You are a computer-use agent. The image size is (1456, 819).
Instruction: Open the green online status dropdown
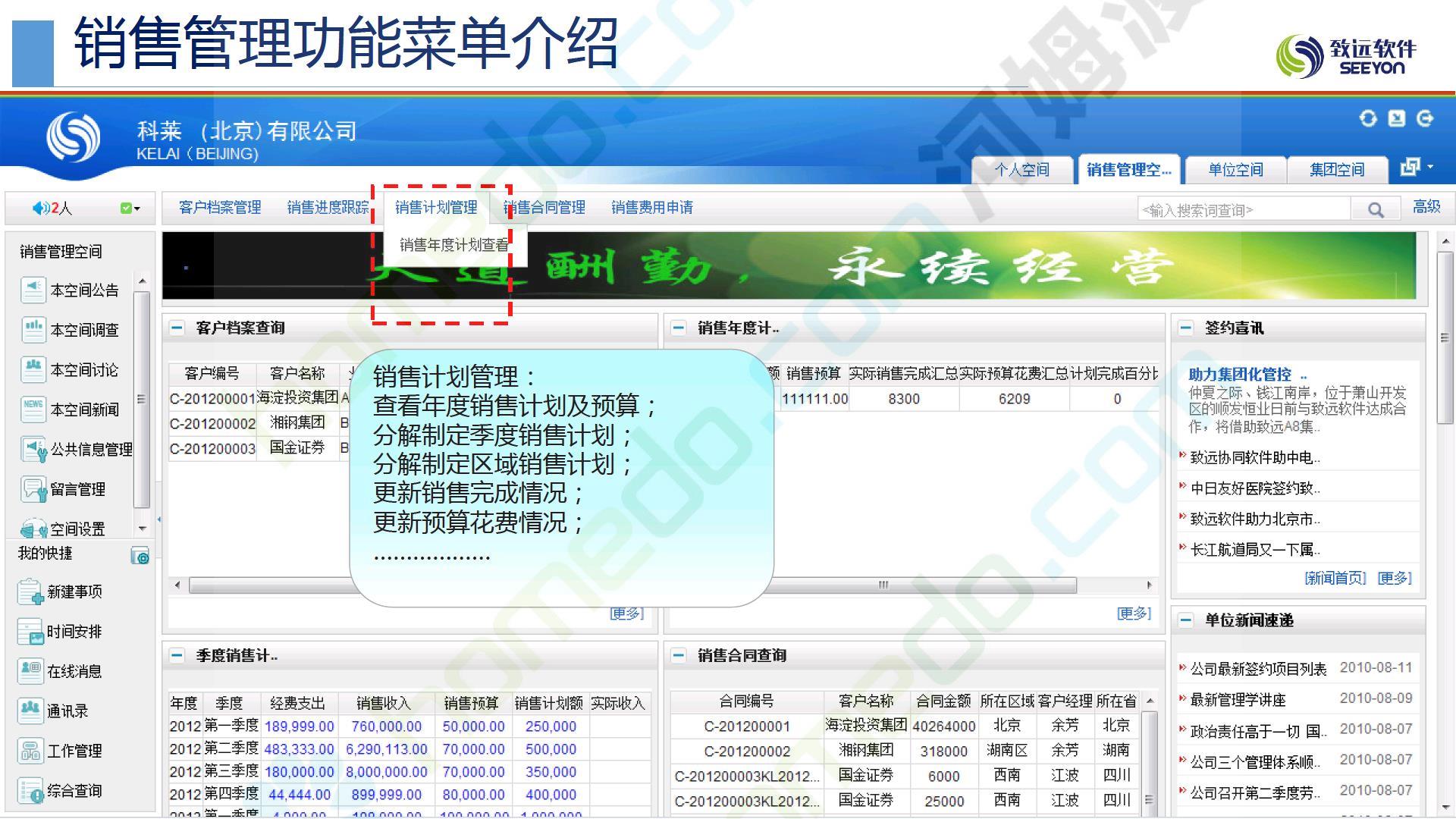click(130, 209)
